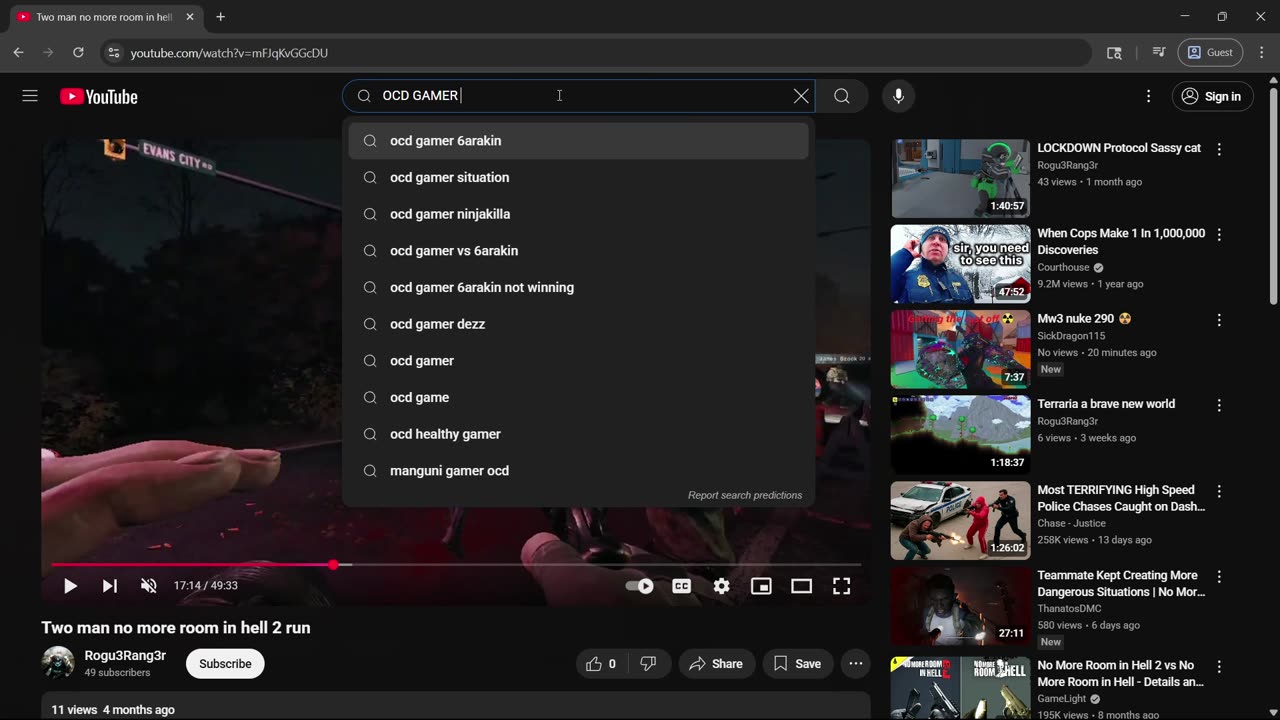Open options for LOCKDOWN Protocol Sassy cat video
The height and width of the screenshot is (720, 1280).
[1219, 149]
